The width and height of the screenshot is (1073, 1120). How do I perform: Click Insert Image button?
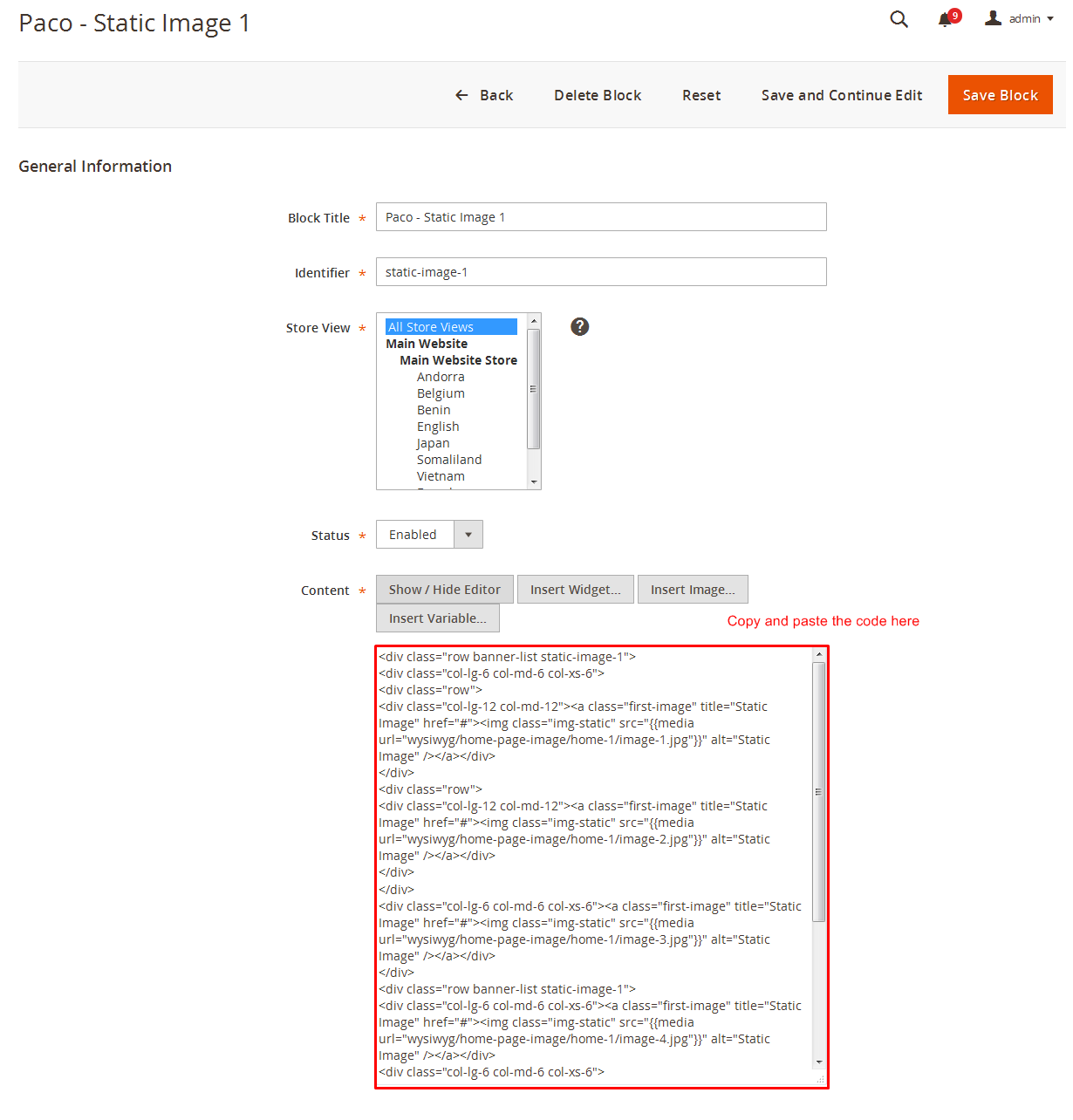[x=693, y=590]
